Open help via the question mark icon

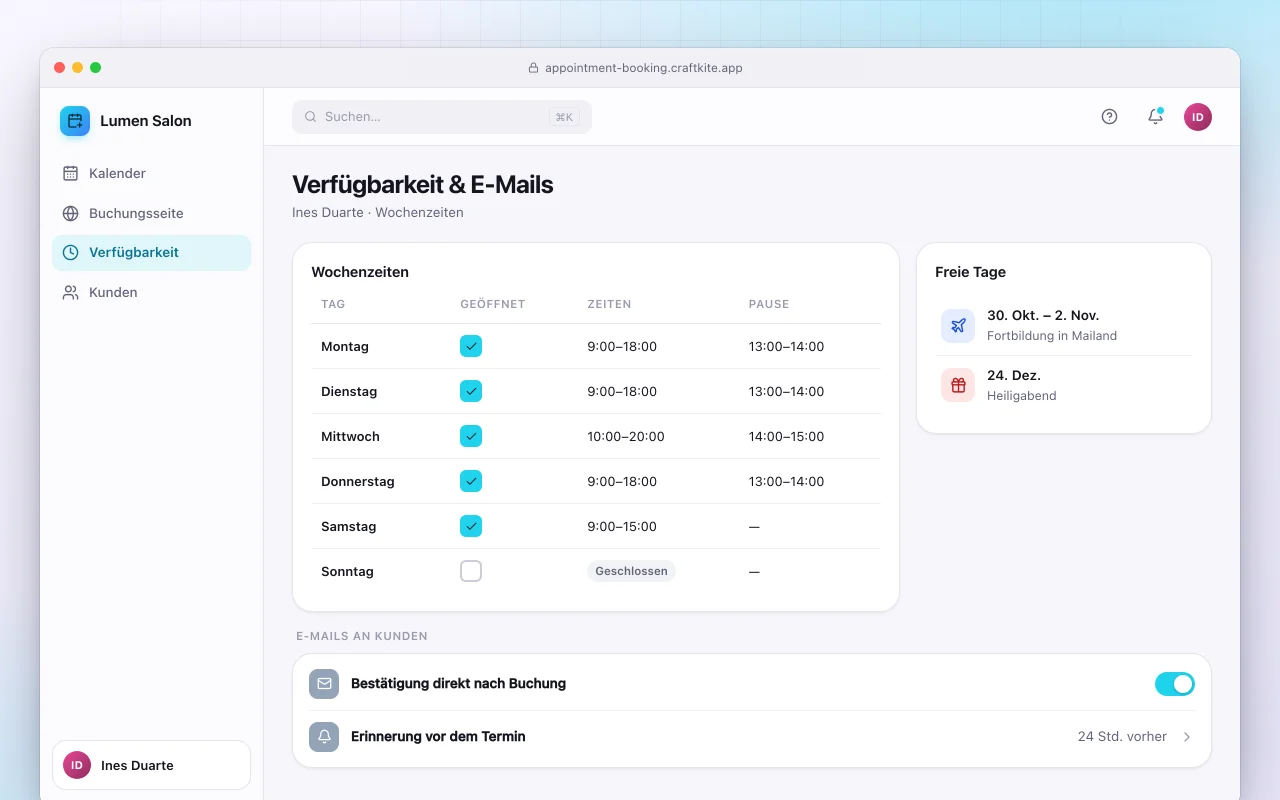pyautogui.click(x=1109, y=117)
